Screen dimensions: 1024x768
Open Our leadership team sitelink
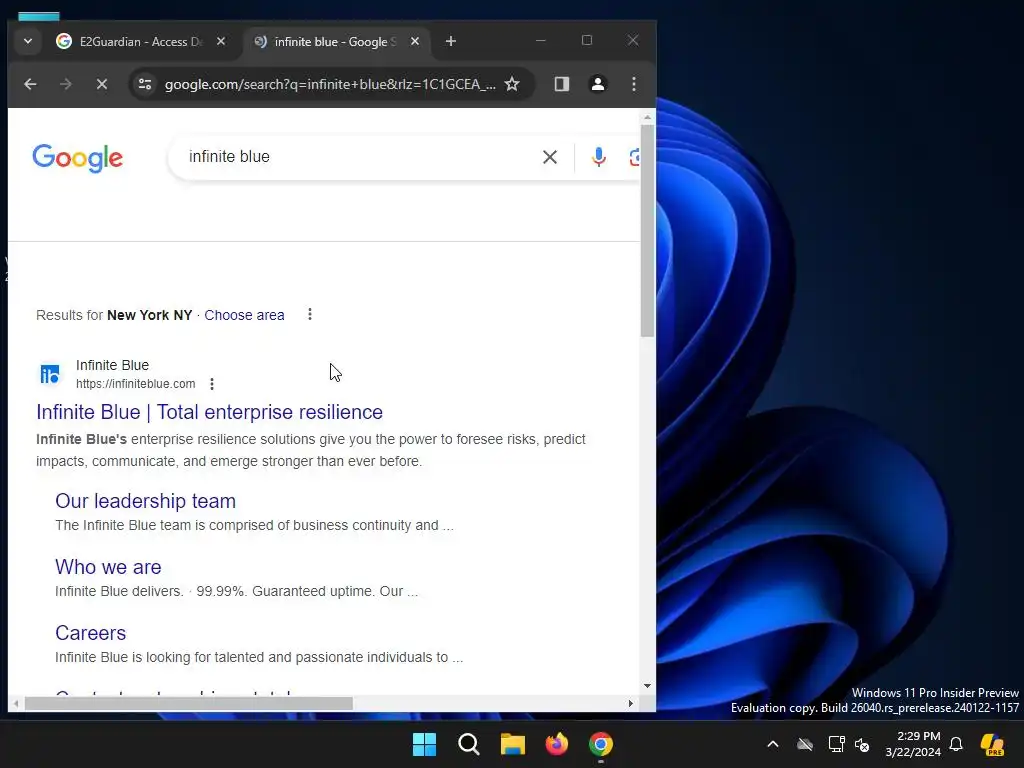click(x=146, y=501)
